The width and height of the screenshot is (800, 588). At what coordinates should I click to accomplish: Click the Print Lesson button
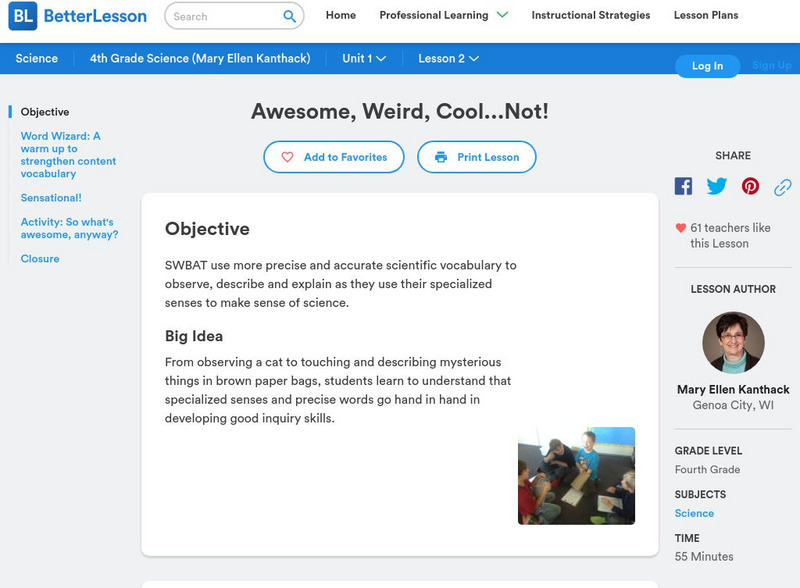click(x=477, y=157)
